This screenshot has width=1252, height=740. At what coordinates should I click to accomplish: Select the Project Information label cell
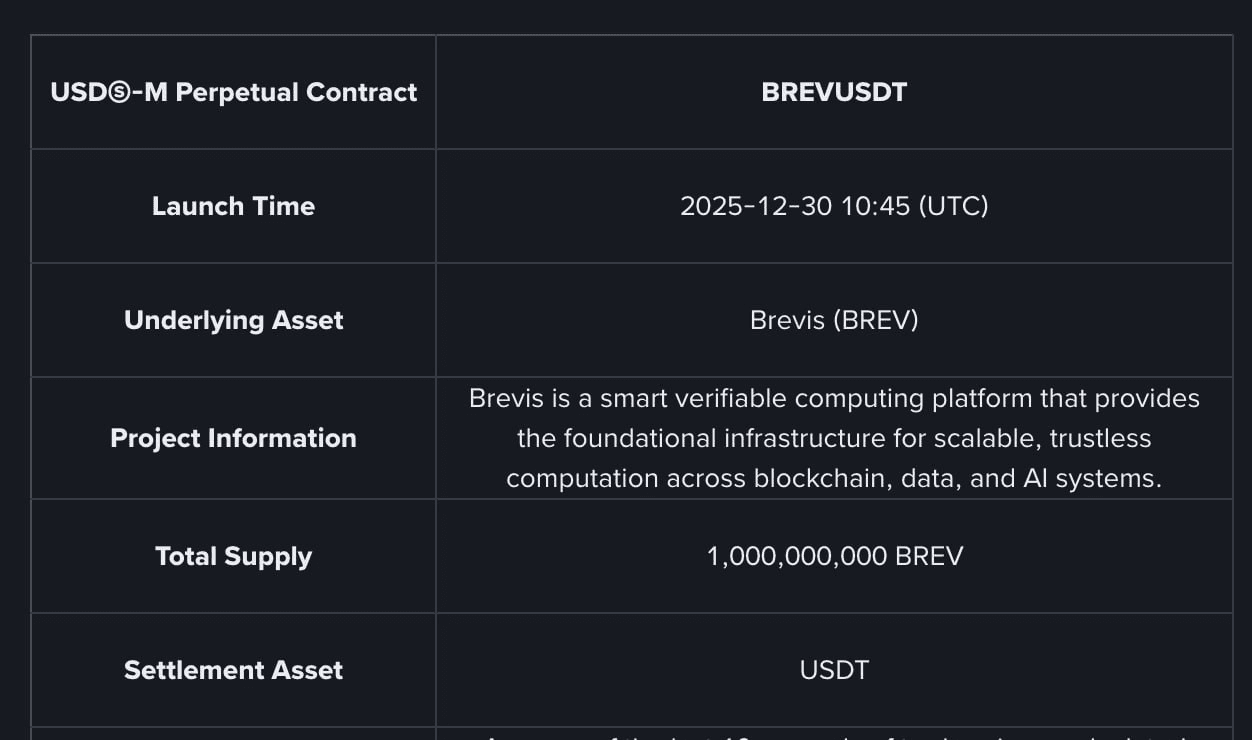tap(233, 438)
